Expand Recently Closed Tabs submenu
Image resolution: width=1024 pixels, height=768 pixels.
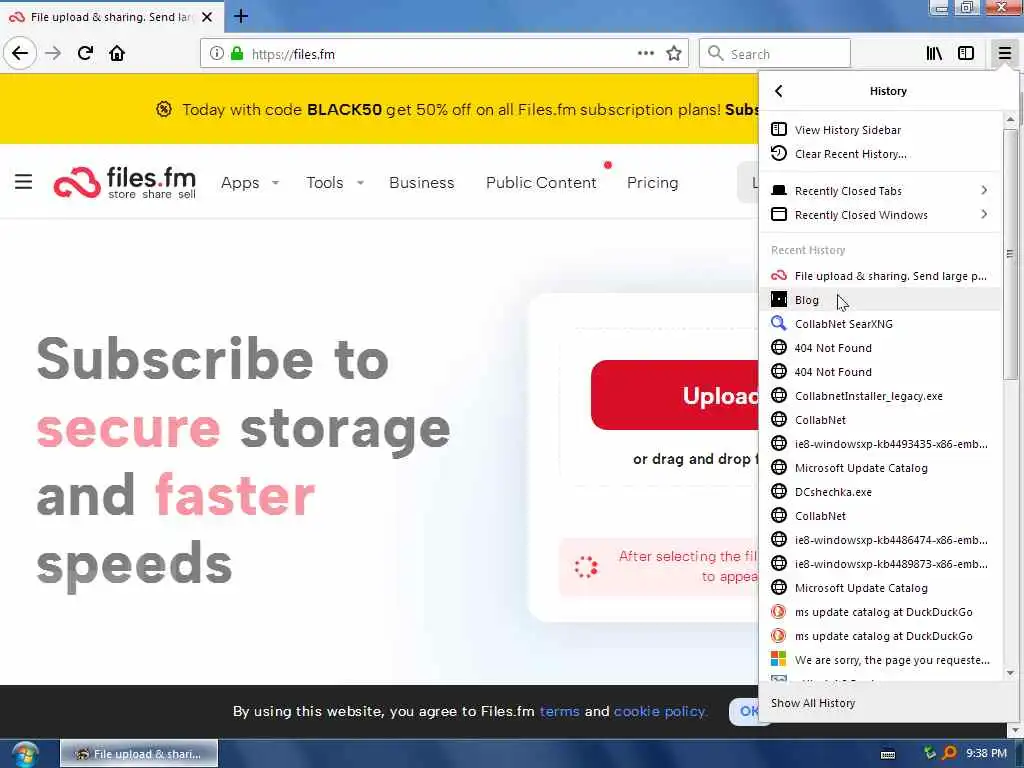(x=880, y=191)
